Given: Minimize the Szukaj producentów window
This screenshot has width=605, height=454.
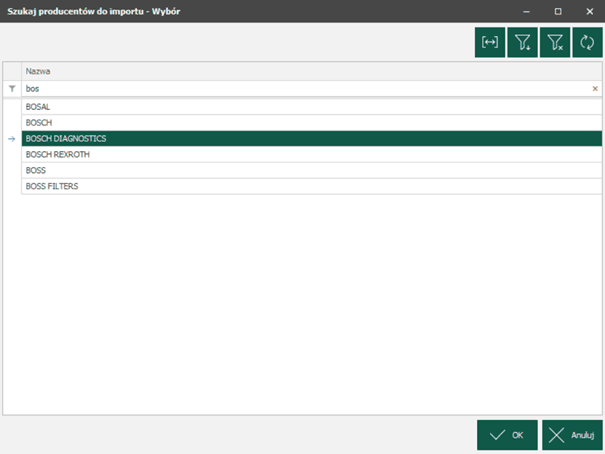Looking at the screenshot, I should point(526,11).
